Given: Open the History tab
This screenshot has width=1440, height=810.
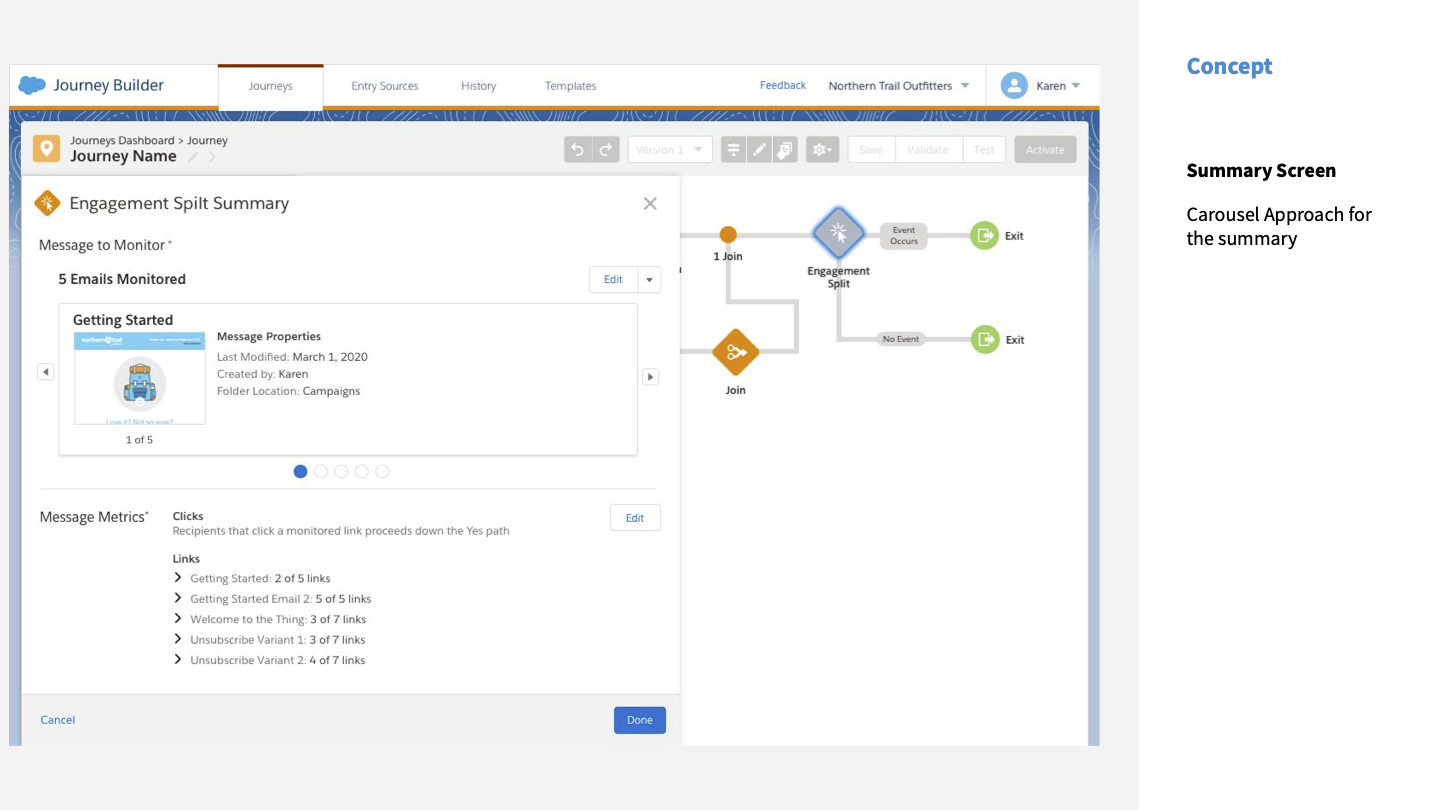Looking at the screenshot, I should [478, 86].
